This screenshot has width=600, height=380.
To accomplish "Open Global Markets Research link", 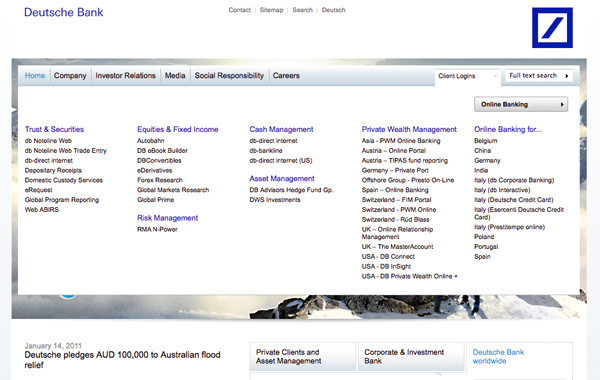I will tap(173, 190).
